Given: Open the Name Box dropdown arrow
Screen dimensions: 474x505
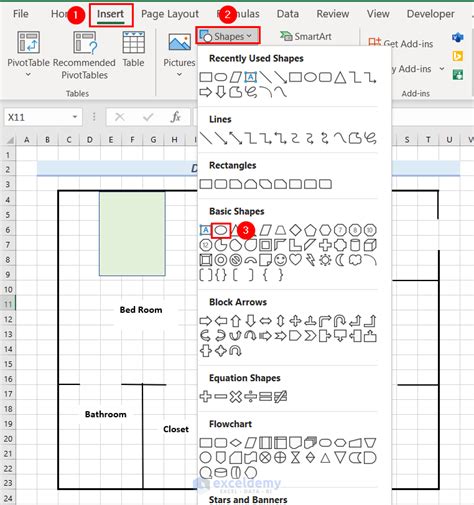Looking at the screenshot, I should click(x=75, y=117).
